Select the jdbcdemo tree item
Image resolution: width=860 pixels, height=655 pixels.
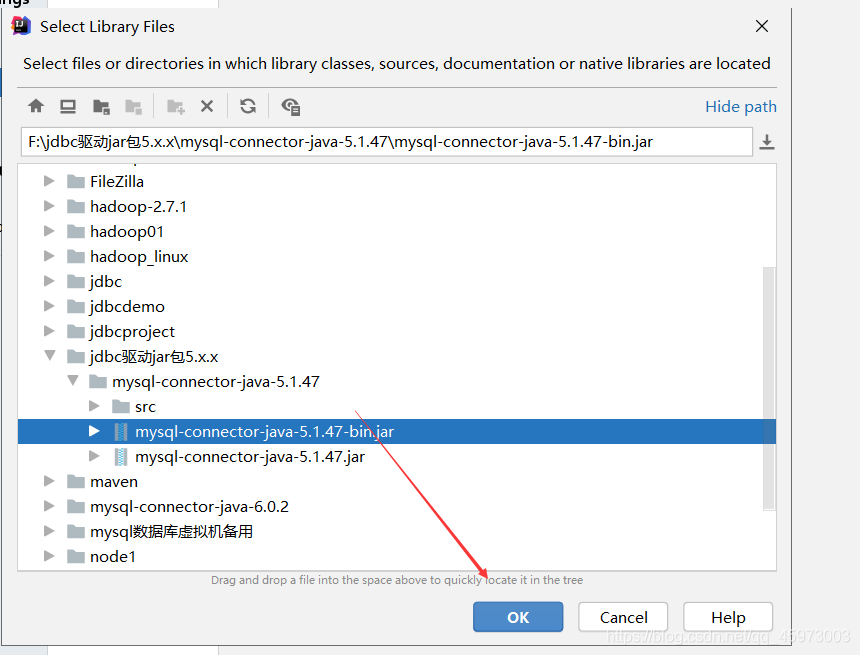click(x=127, y=307)
